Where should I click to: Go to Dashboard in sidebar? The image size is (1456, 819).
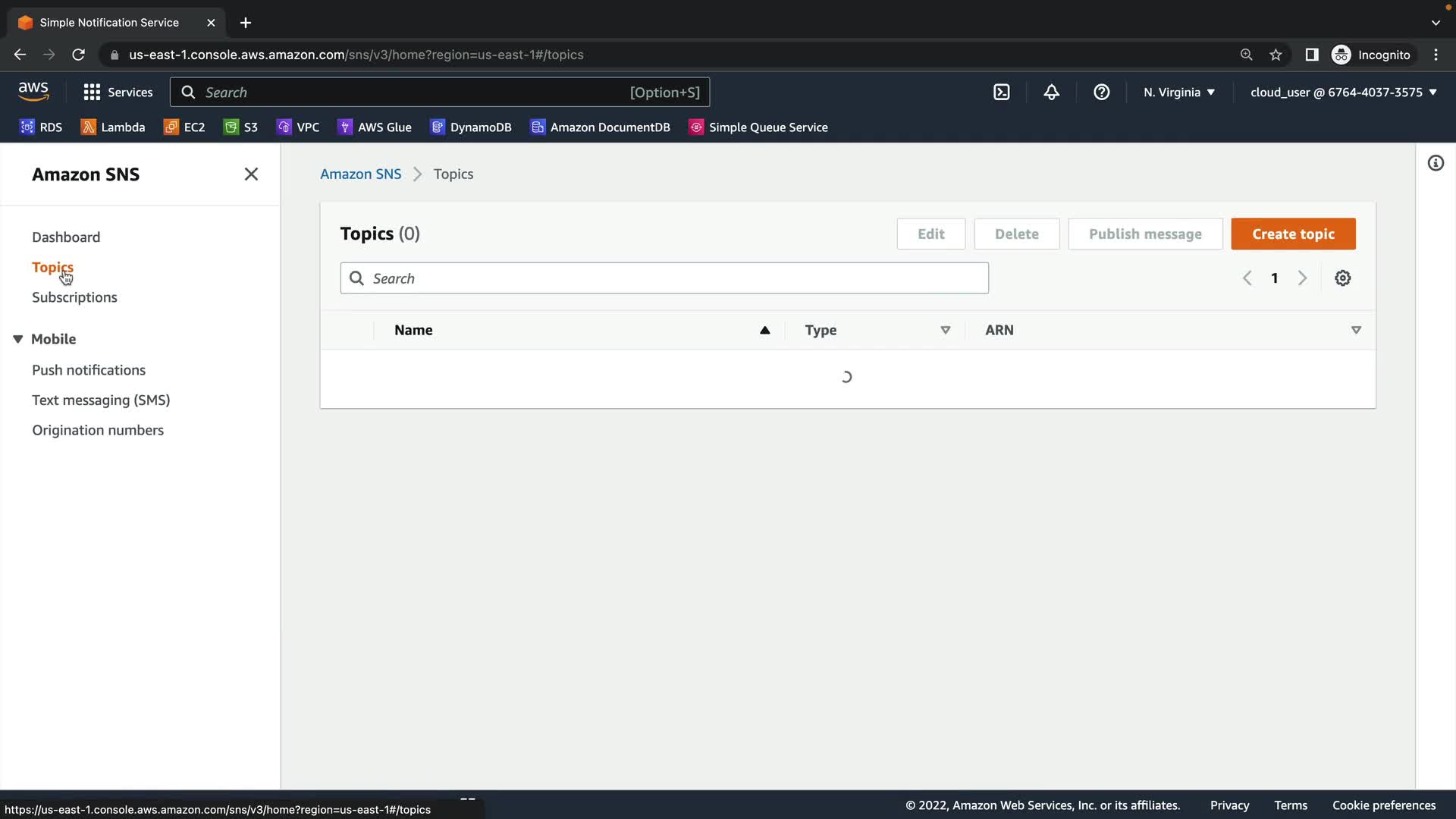[x=66, y=237]
